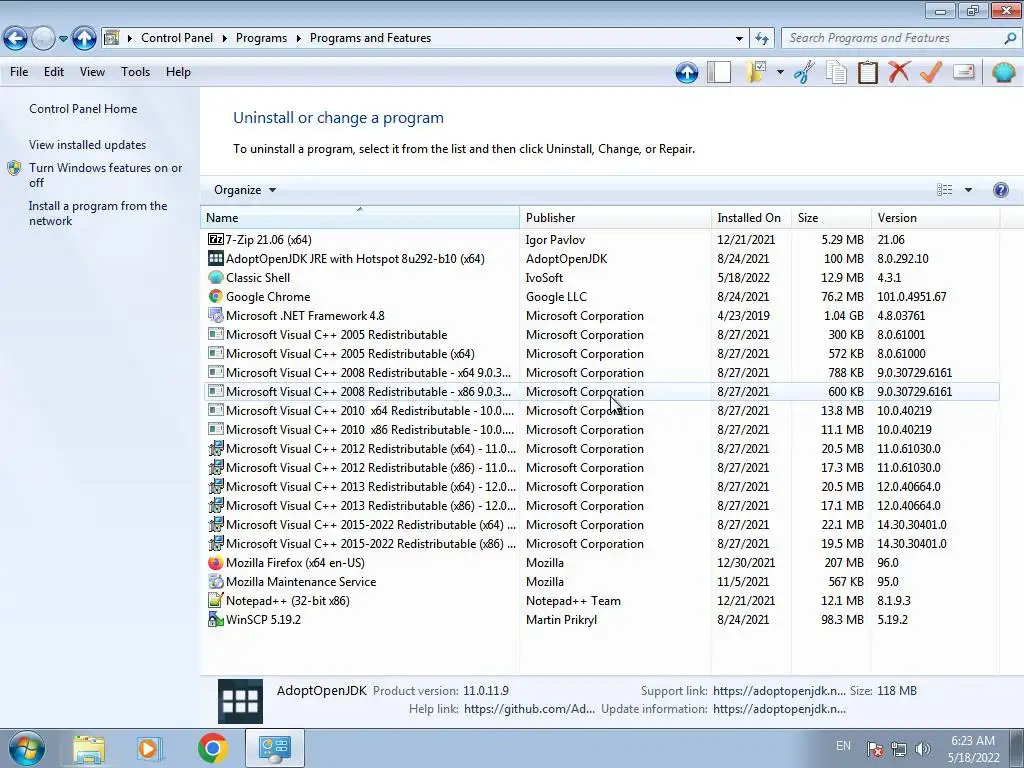Open the Help menu
Image resolution: width=1024 pixels, height=768 pixels.
coord(178,72)
